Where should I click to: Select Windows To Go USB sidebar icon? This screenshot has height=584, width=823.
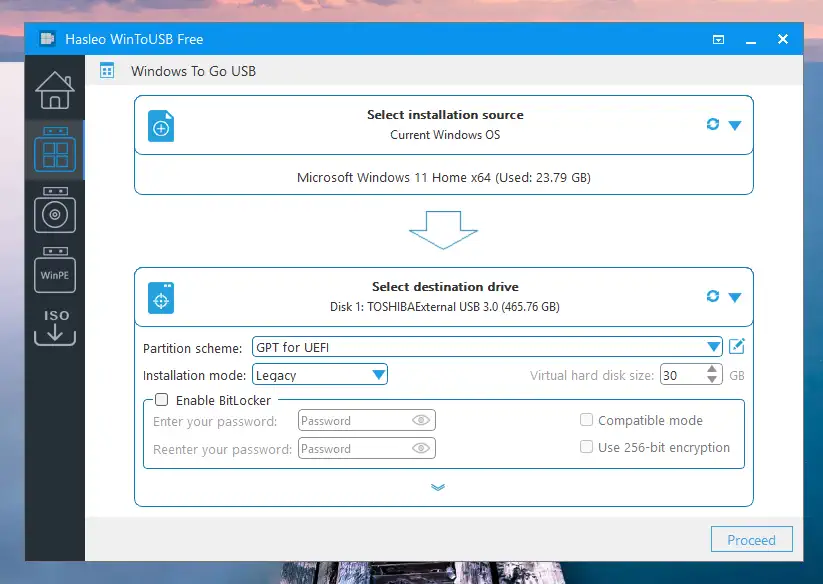pos(55,150)
